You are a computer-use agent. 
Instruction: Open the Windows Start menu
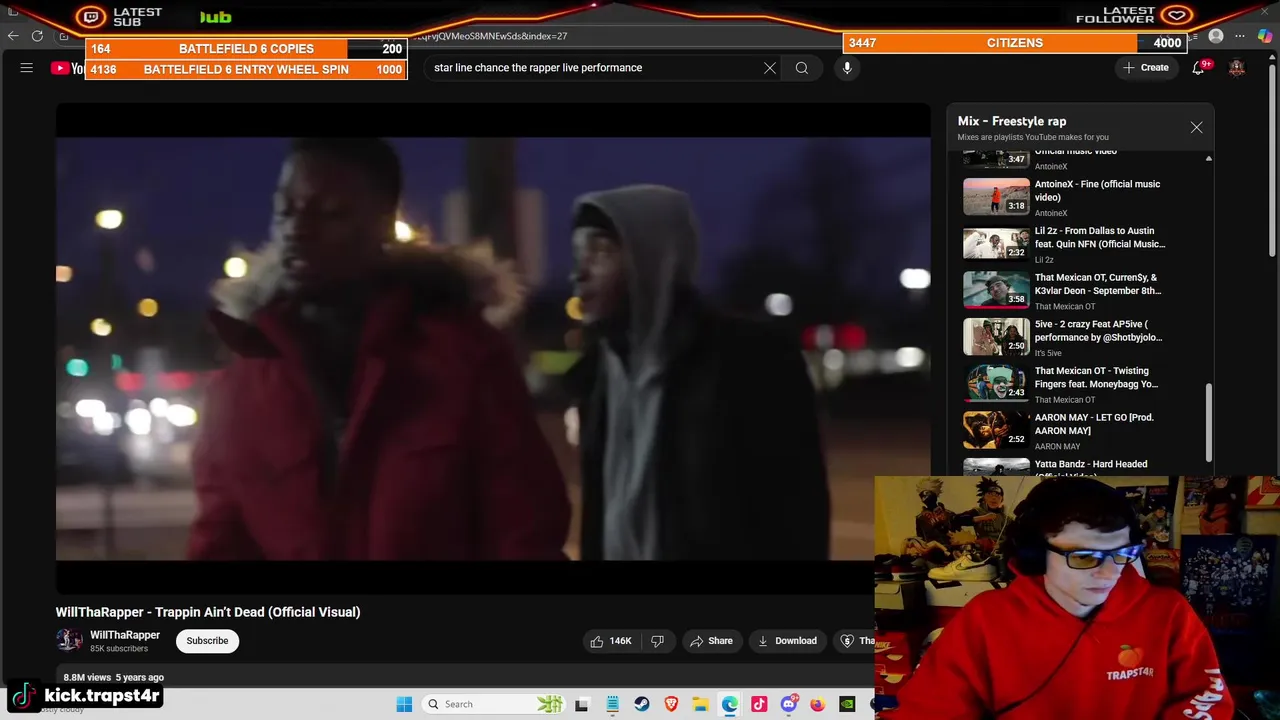pyautogui.click(x=404, y=704)
